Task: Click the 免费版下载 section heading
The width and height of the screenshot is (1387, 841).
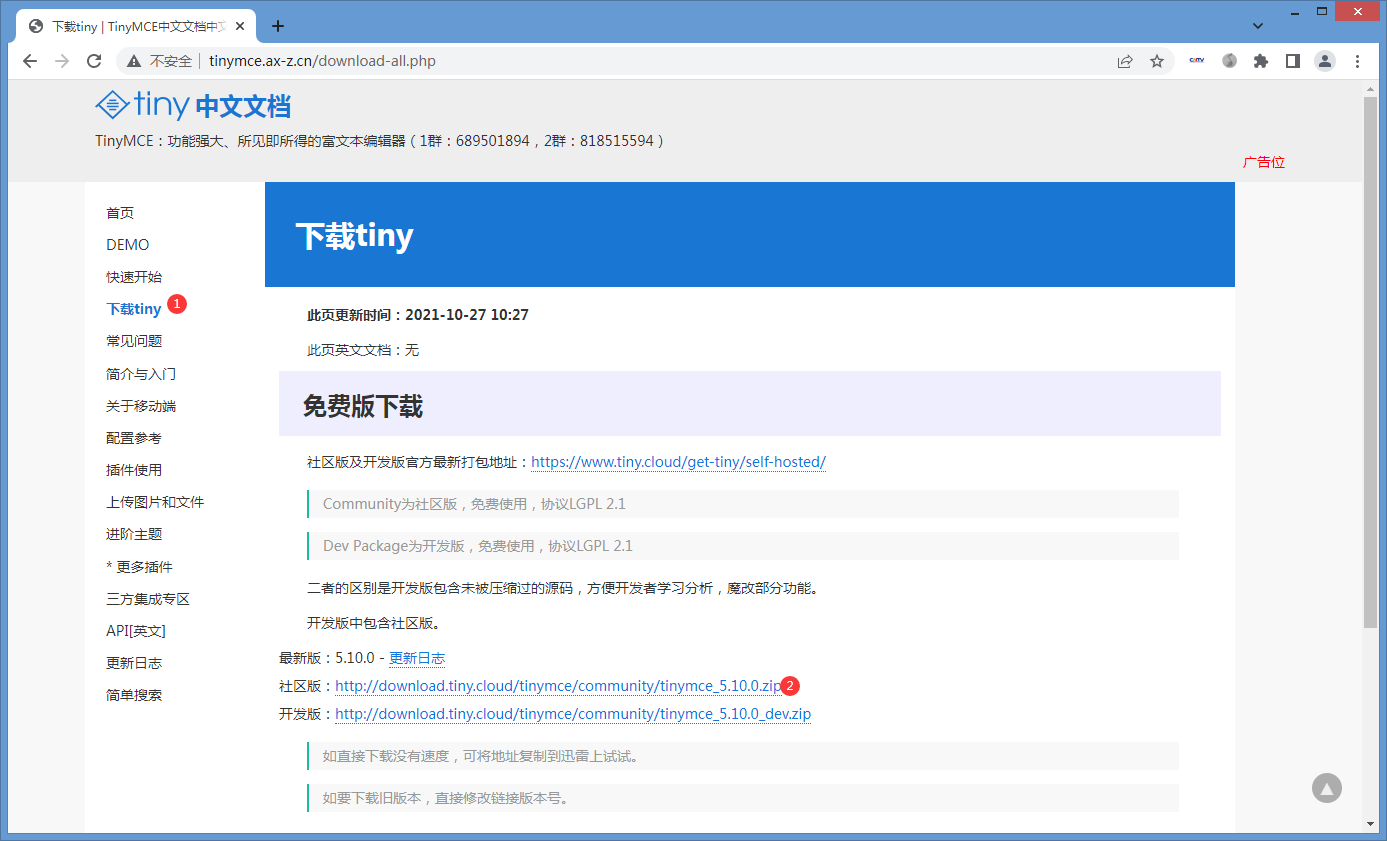Action: coord(363,406)
